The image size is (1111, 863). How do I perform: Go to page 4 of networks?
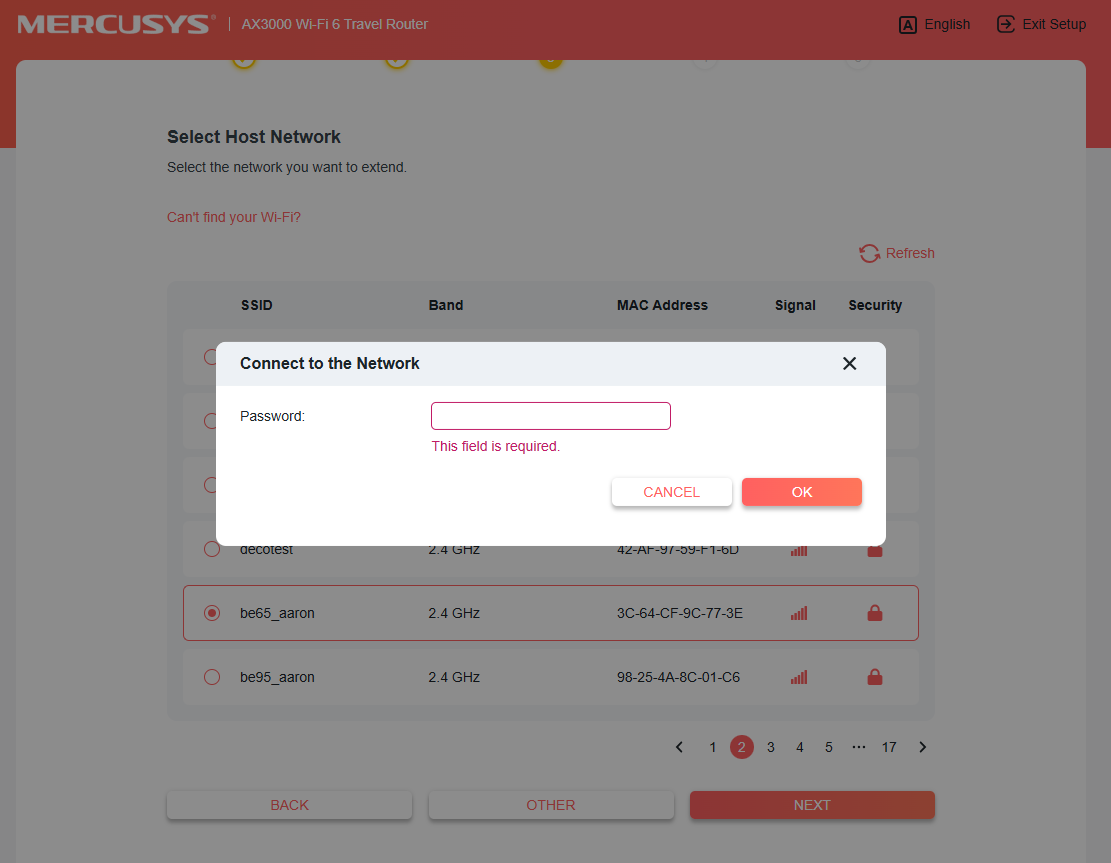tap(799, 747)
